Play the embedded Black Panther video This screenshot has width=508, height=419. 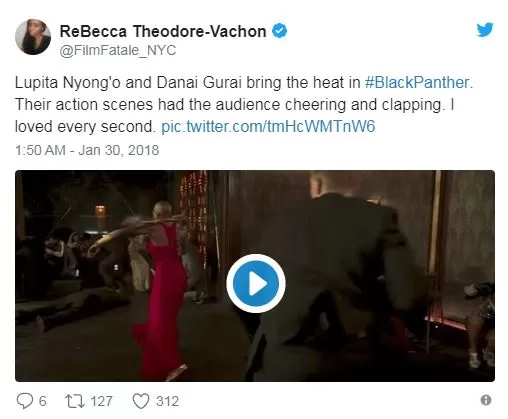(256, 283)
